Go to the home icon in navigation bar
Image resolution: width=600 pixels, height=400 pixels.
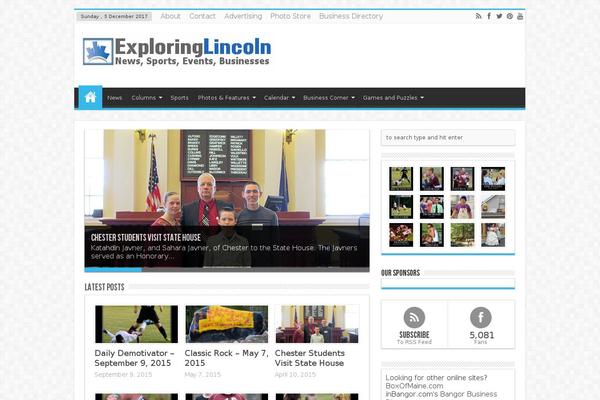click(90, 97)
